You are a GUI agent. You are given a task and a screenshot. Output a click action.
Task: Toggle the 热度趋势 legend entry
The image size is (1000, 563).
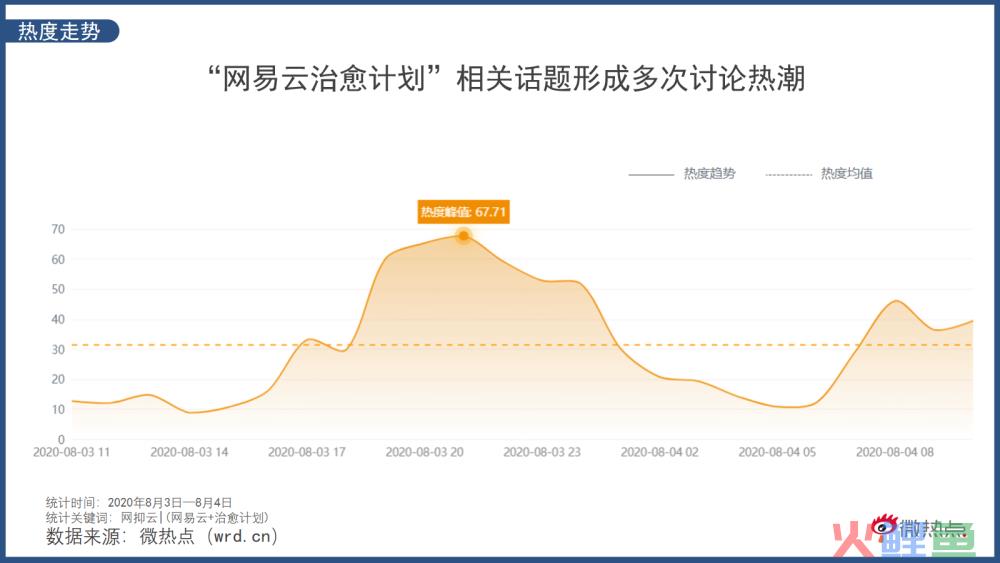coord(682,173)
